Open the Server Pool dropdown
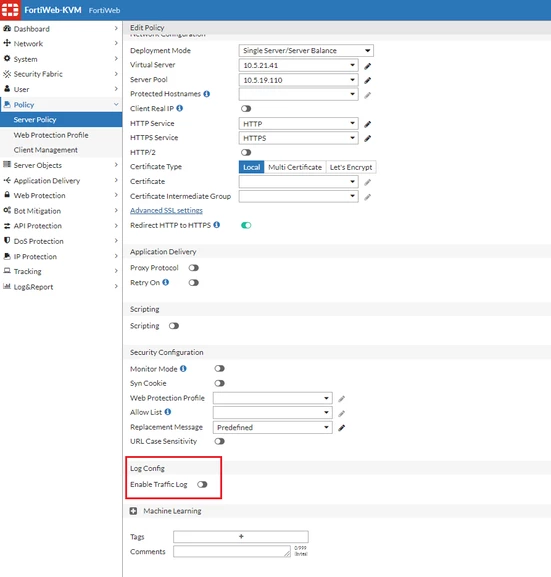The image size is (551, 577). (299, 80)
